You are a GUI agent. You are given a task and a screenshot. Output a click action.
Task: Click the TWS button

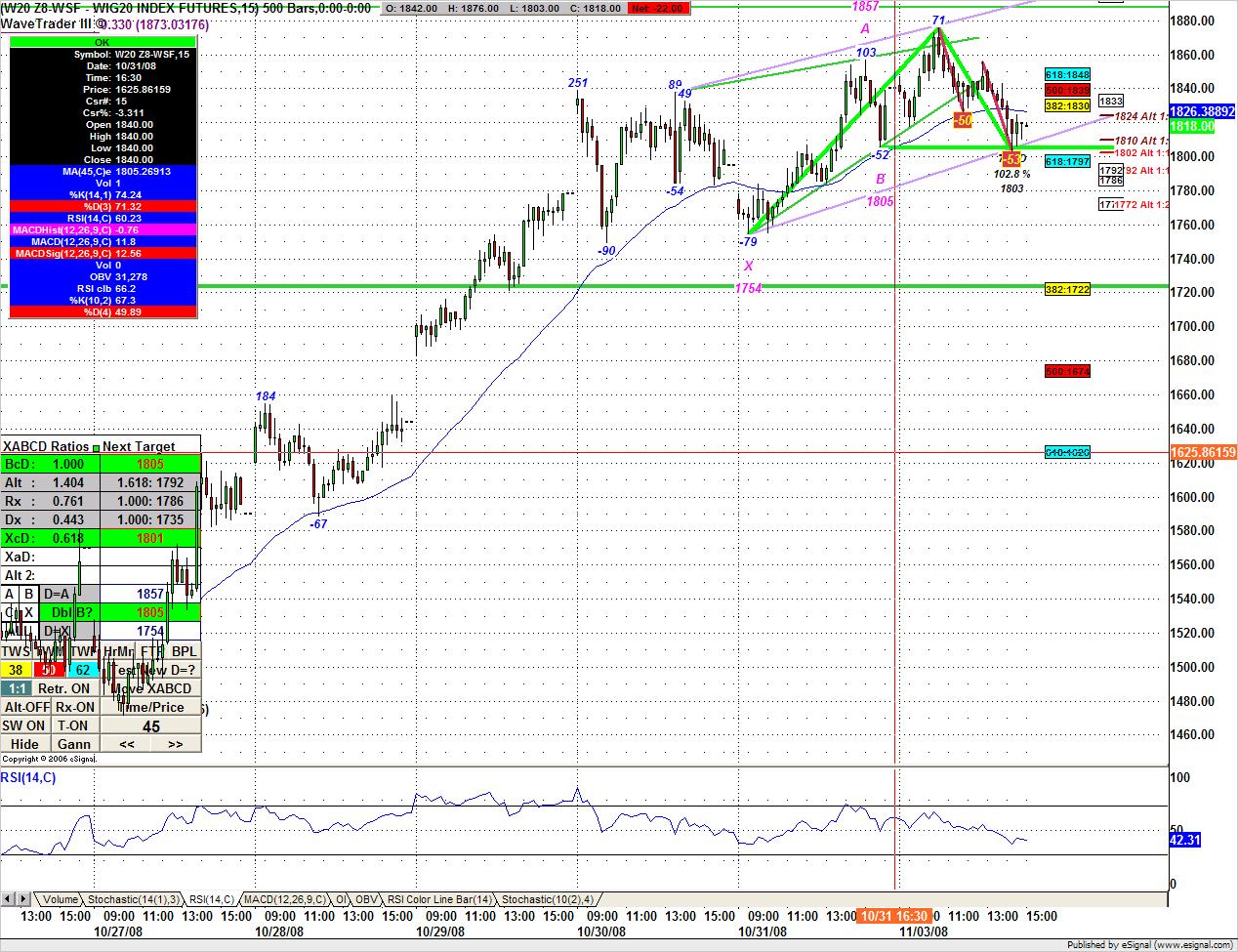pos(16,651)
